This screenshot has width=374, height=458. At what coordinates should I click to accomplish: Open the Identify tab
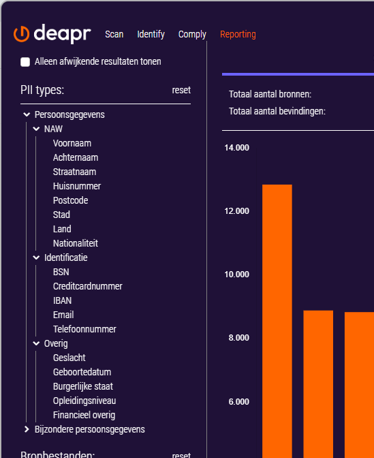coord(151,34)
